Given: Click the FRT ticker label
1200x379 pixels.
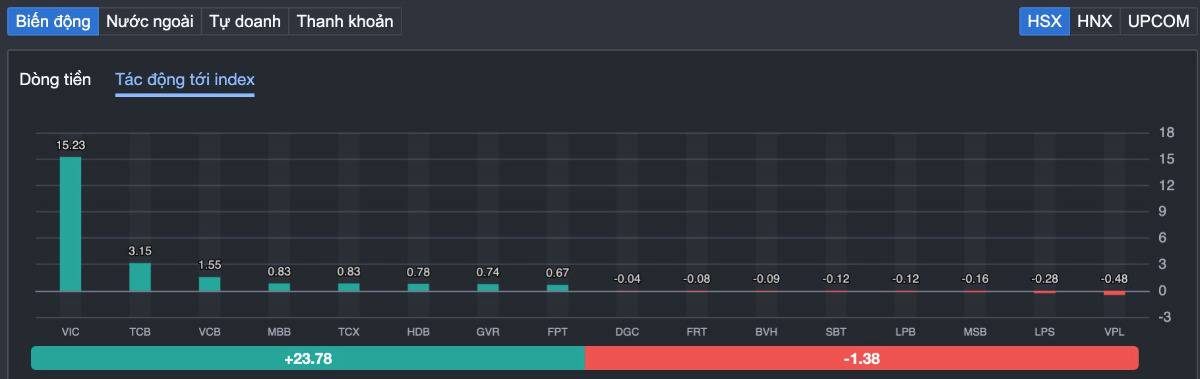Looking at the screenshot, I should tap(696, 331).
